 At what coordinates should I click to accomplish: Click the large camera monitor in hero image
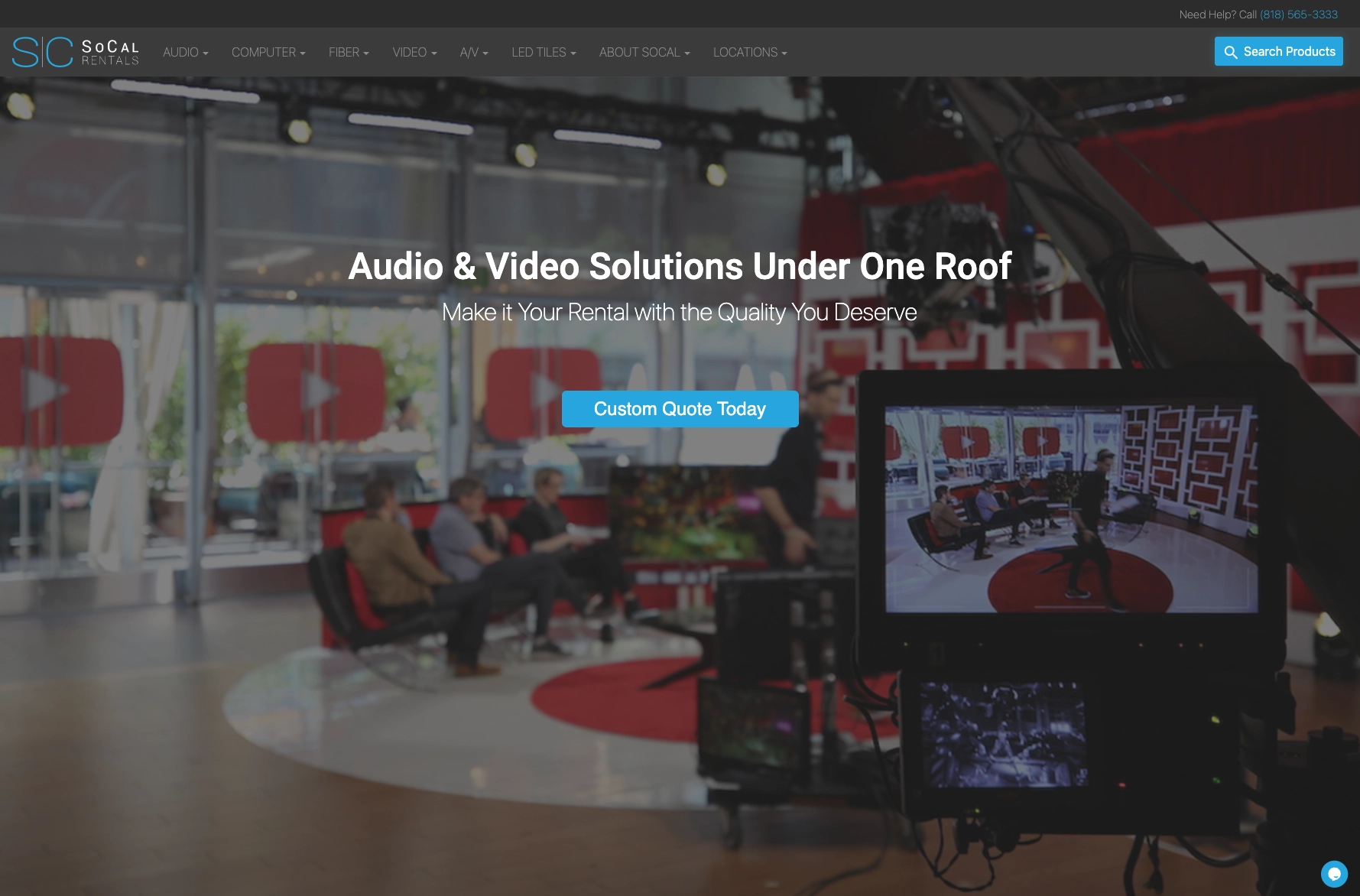pyautogui.click(x=1070, y=508)
